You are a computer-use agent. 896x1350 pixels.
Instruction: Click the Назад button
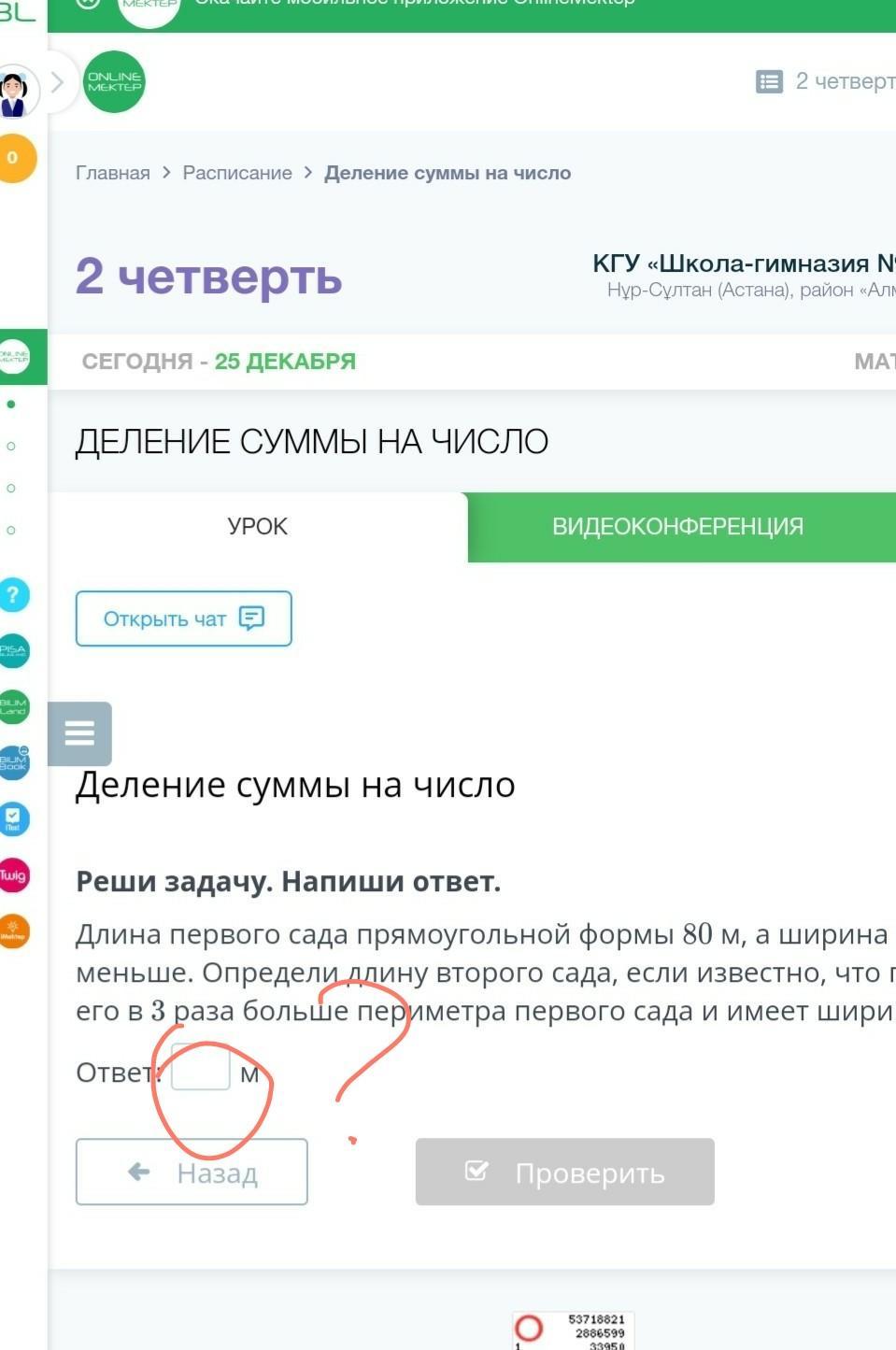pyautogui.click(x=192, y=1172)
